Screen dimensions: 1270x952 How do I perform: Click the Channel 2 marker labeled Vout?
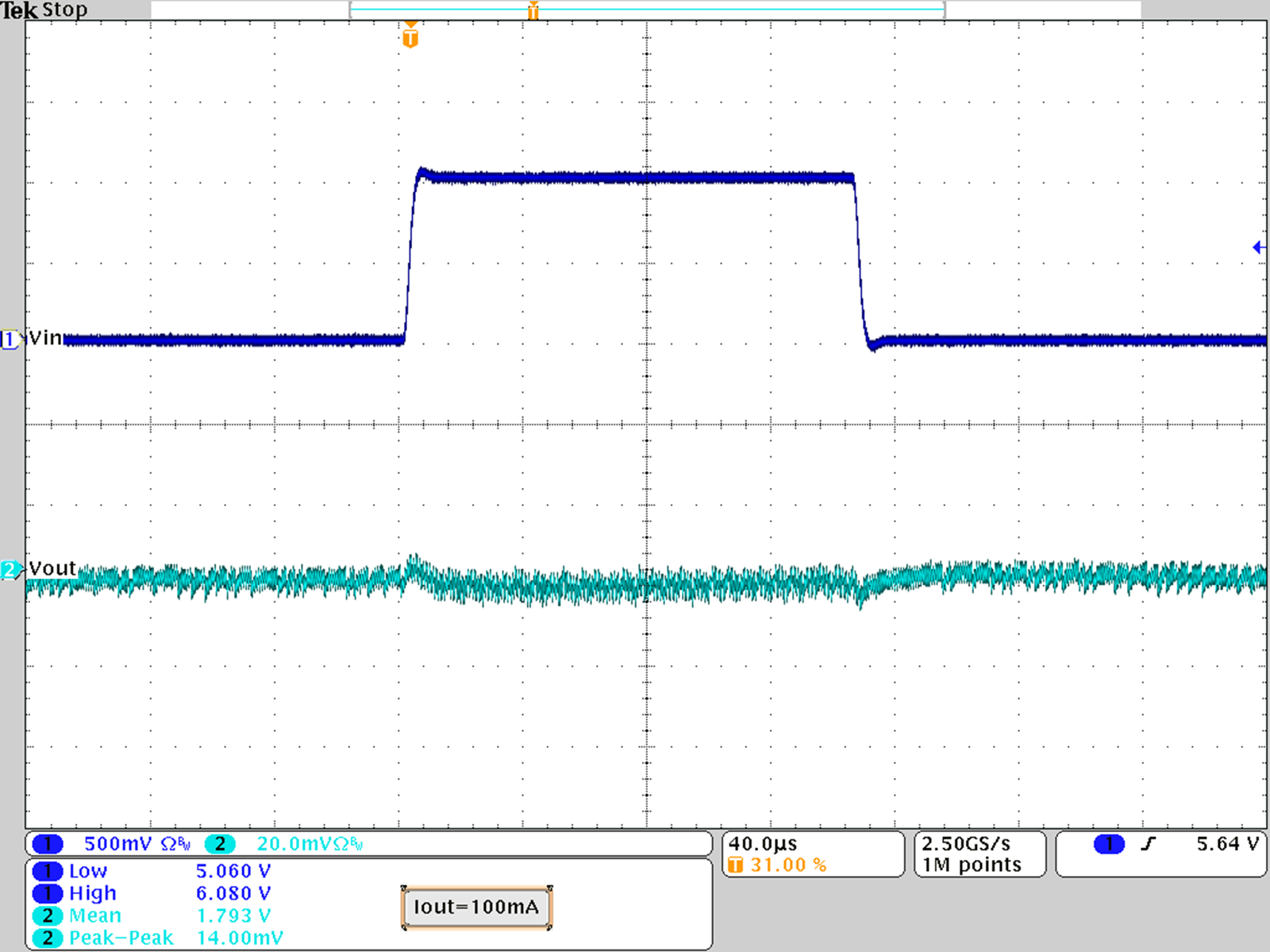[x=10, y=568]
